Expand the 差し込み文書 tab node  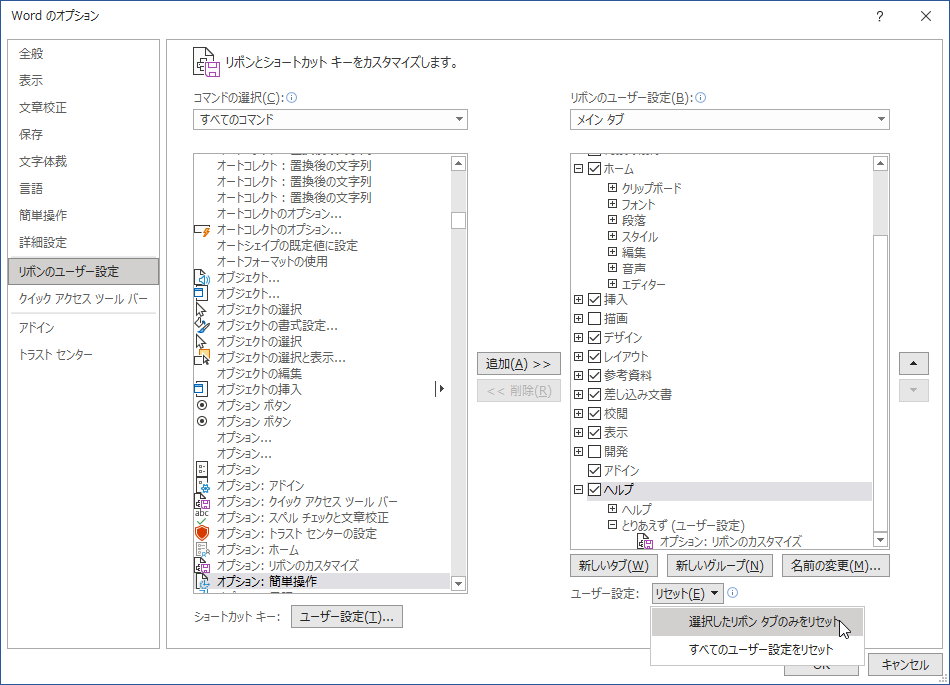pyautogui.click(x=579, y=394)
